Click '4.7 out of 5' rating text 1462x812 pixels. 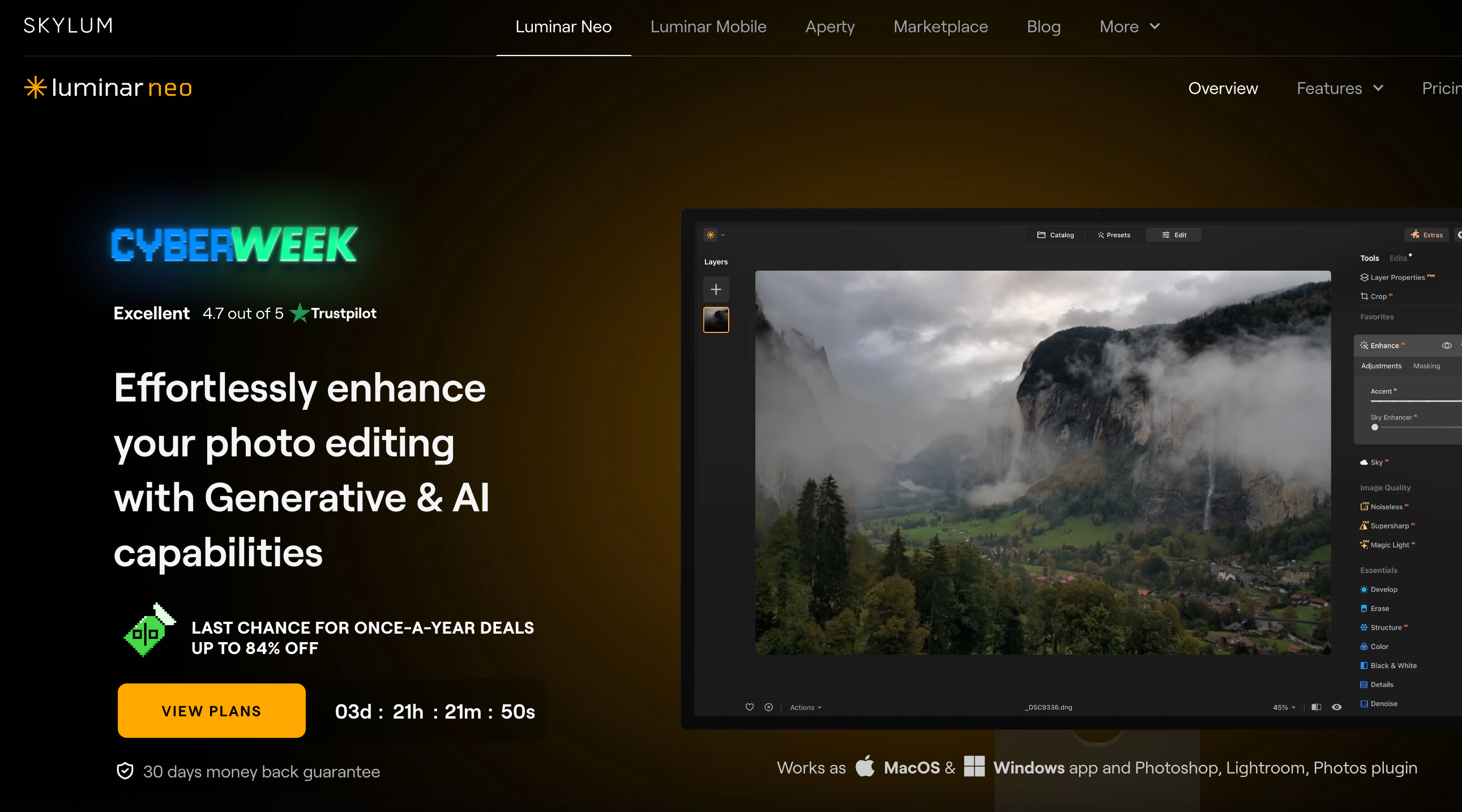tap(243, 313)
